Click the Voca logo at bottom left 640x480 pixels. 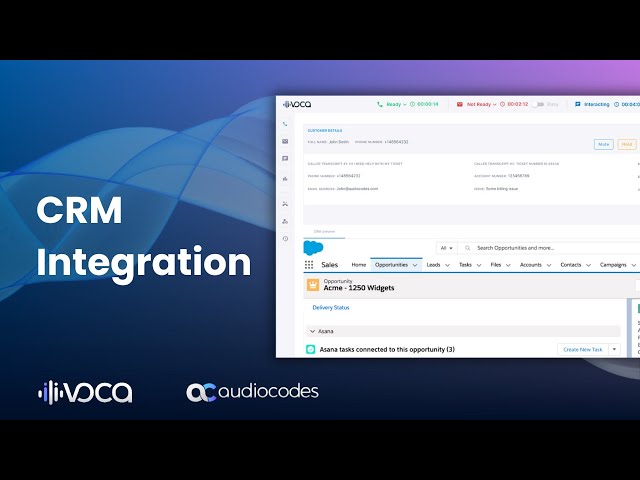click(x=85, y=392)
